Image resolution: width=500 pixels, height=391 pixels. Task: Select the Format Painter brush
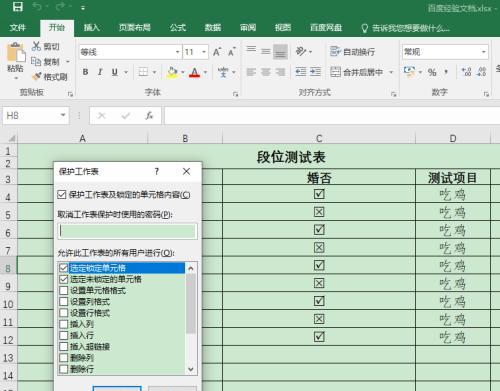pyautogui.click(x=36, y=77)
